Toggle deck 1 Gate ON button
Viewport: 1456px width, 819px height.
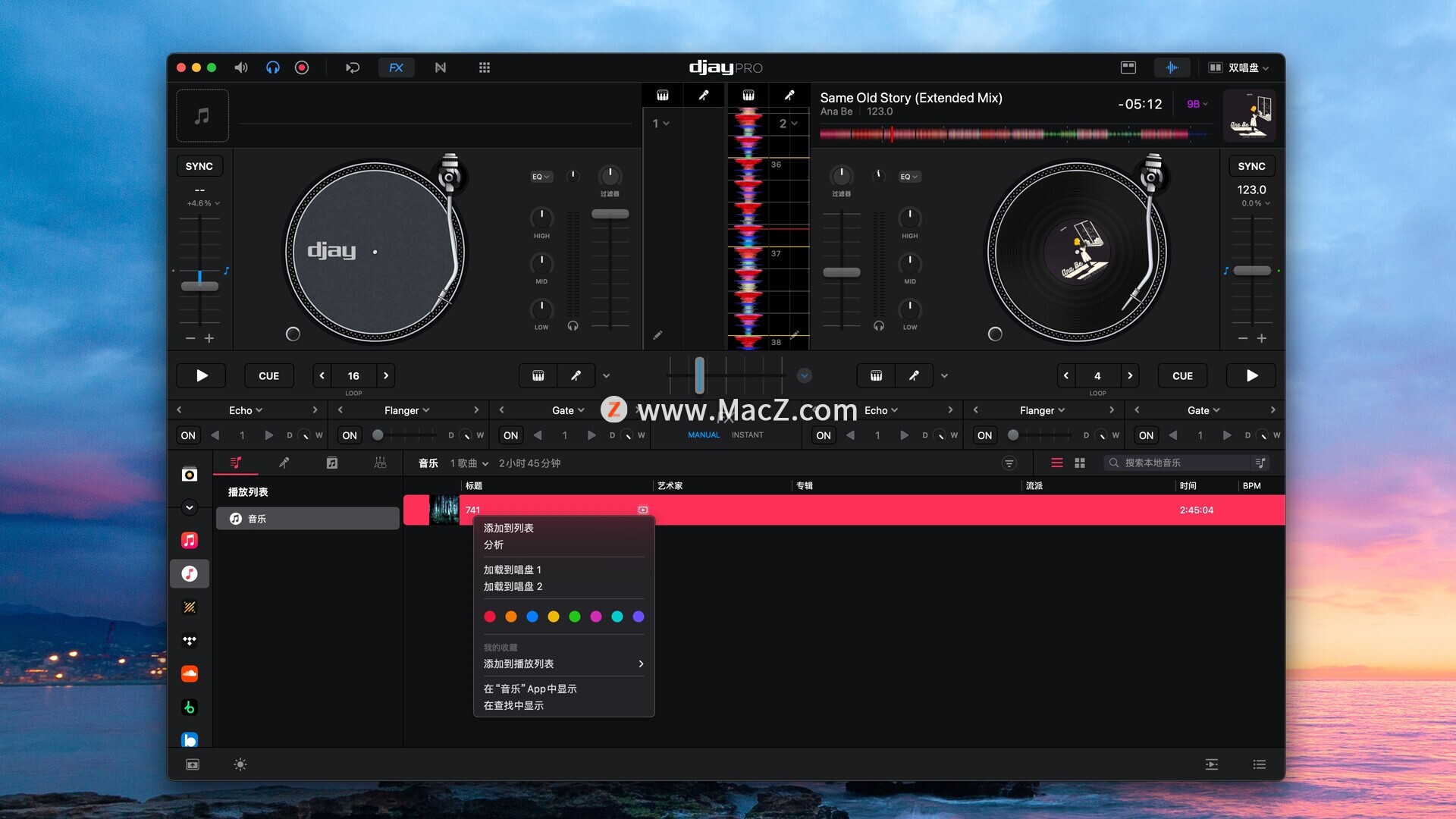(511, 435)
